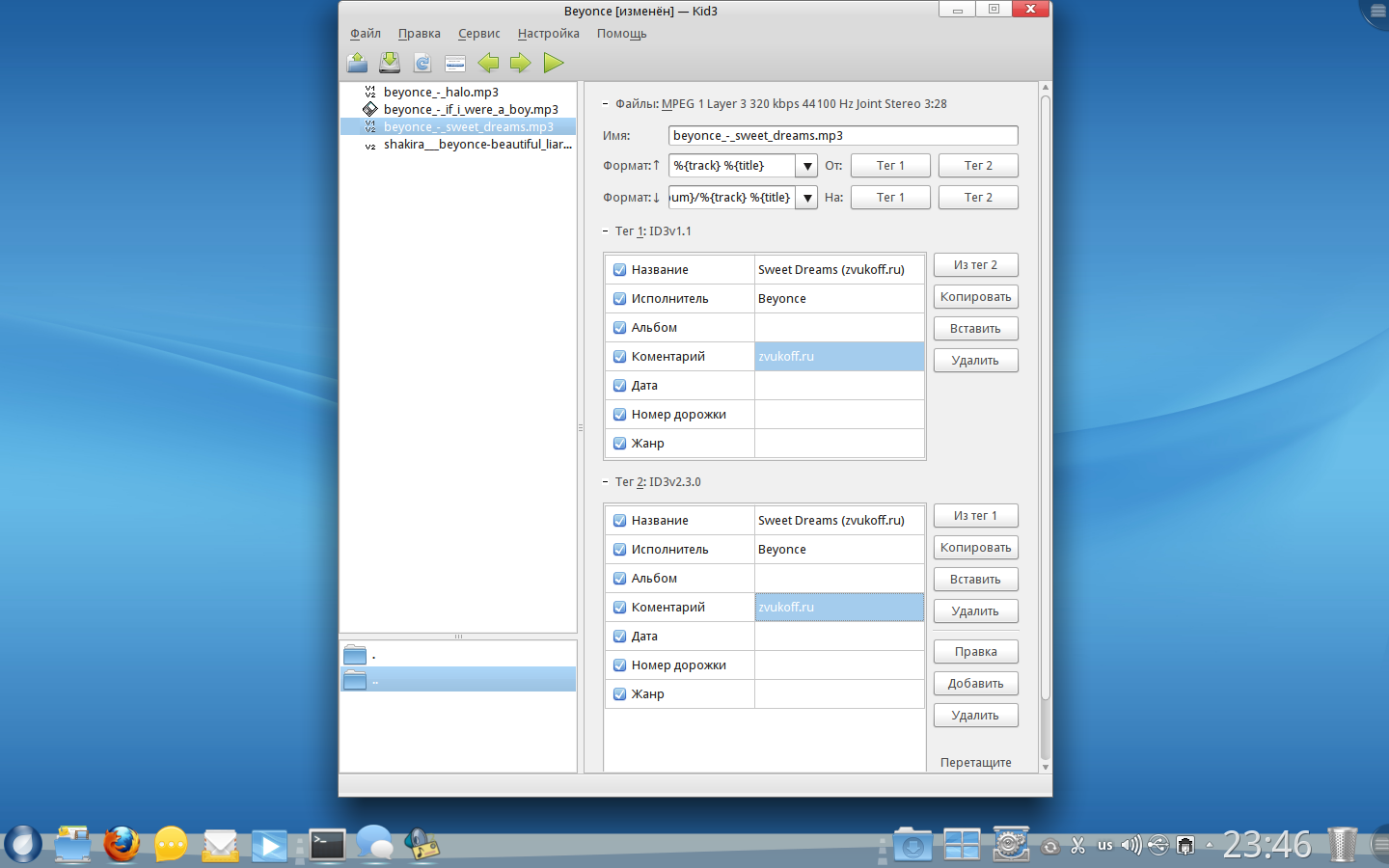
Task: Collapse the Тег 2: ID3v2.3.0 section
Action: coord(606,482)
